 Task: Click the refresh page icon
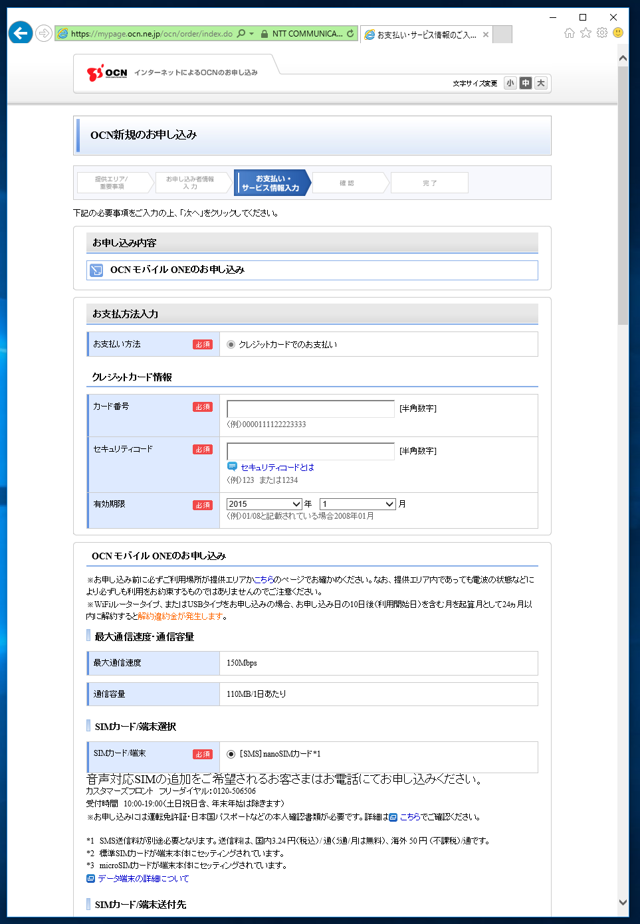351,34
